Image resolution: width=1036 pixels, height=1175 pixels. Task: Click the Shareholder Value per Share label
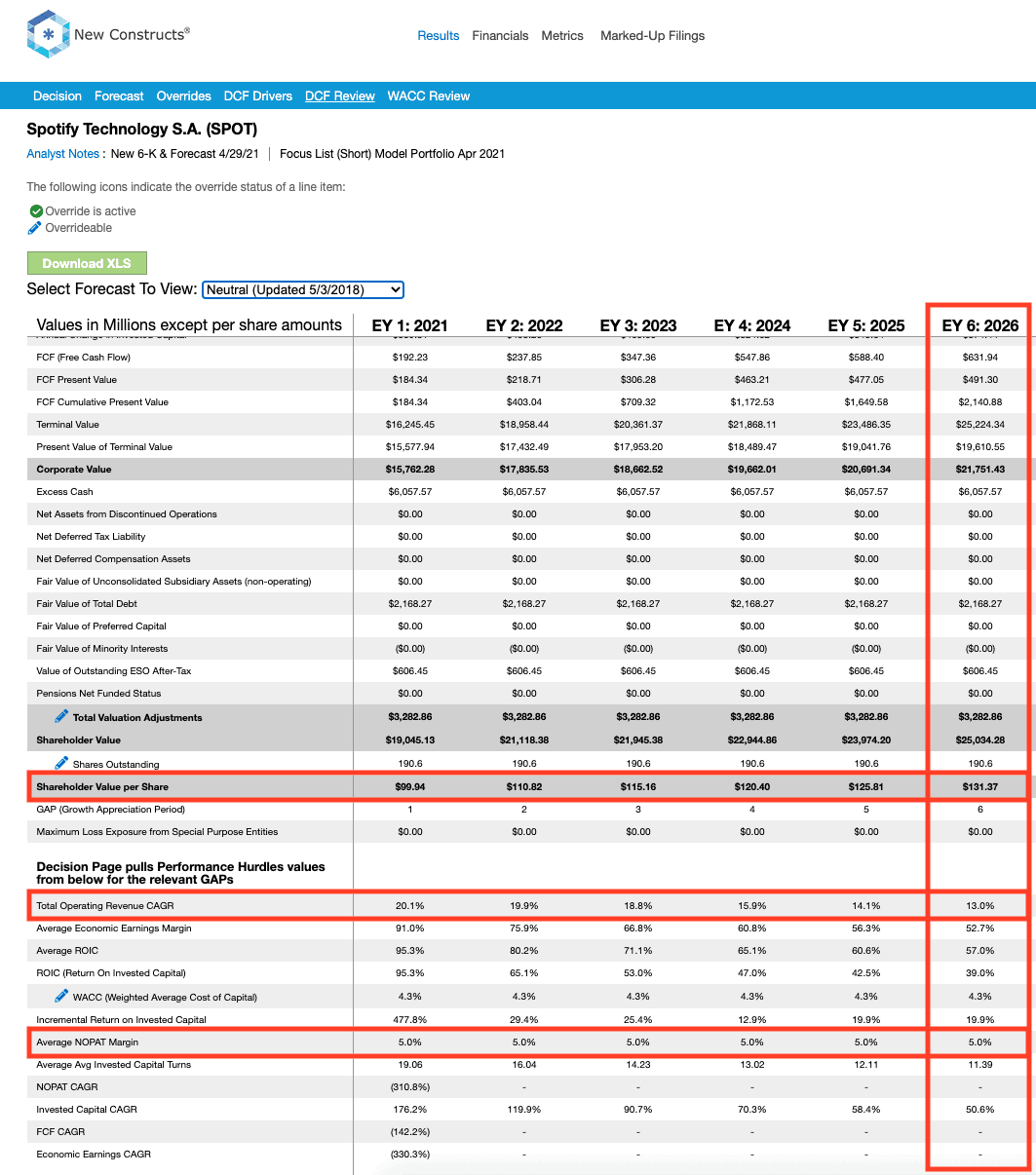pyautogui.click(x=102, y=787)
